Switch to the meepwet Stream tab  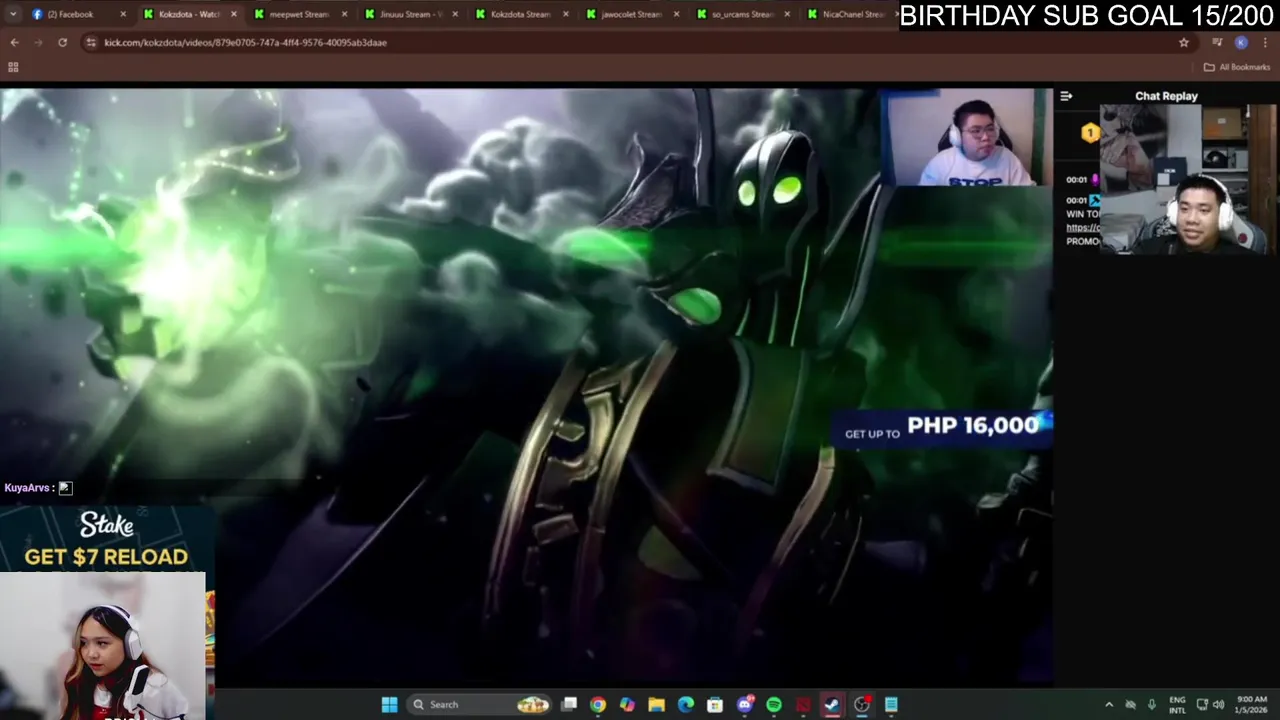coord(298,14)
